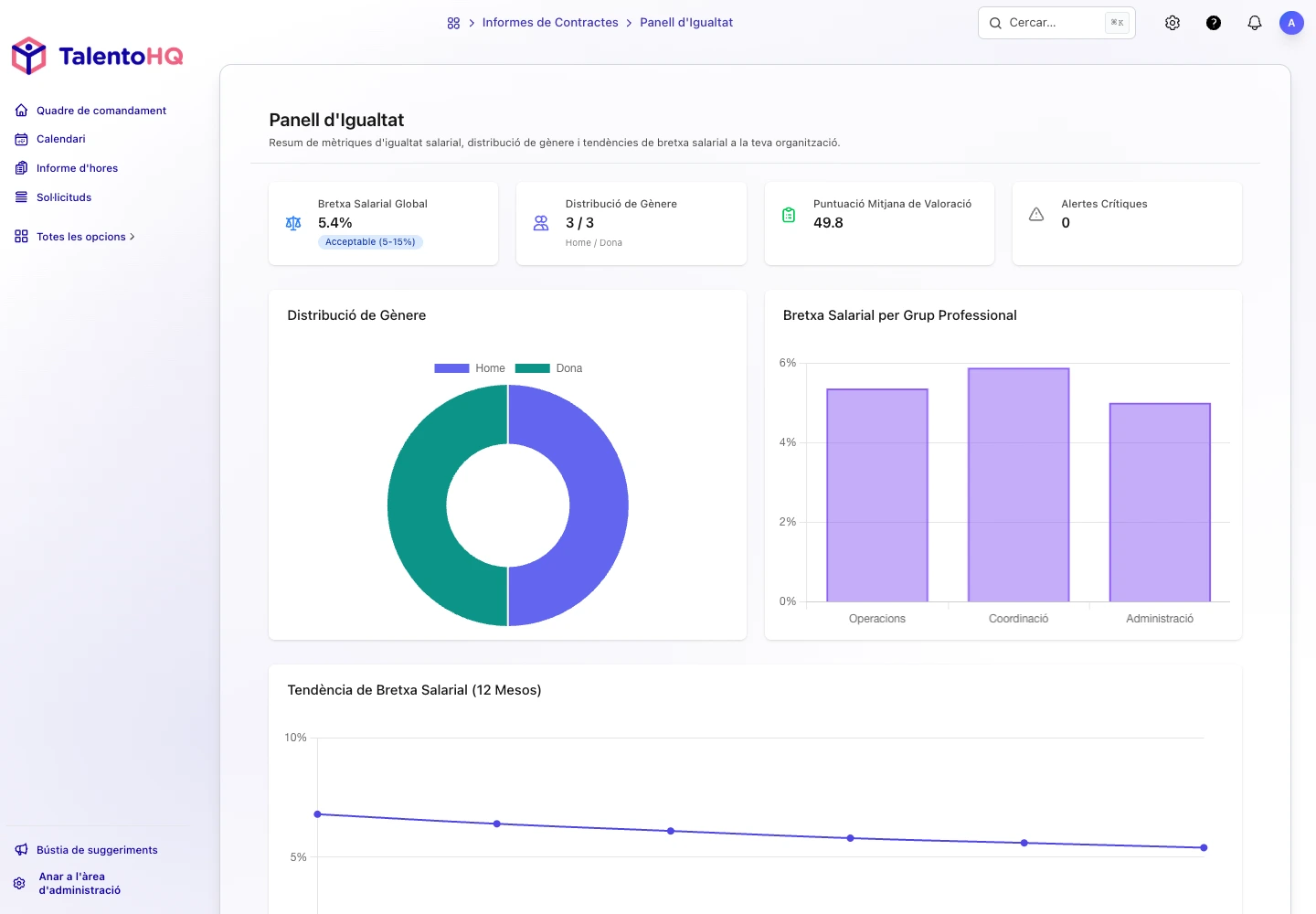Viewport: 1316px width, 914px height.
Task: Click the last data point on the trend line
Action: (1204, 848)
